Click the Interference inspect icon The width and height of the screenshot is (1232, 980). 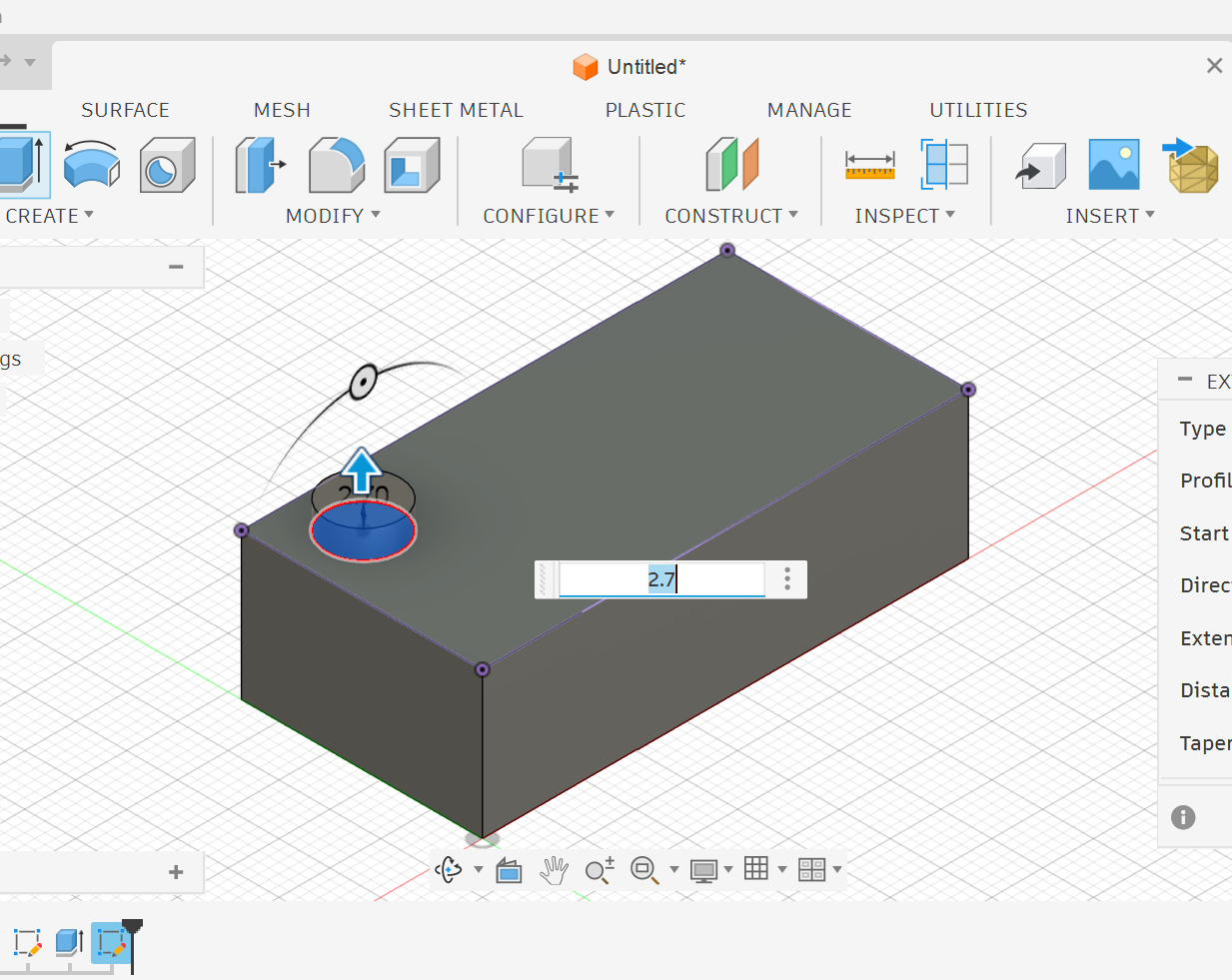945,165
